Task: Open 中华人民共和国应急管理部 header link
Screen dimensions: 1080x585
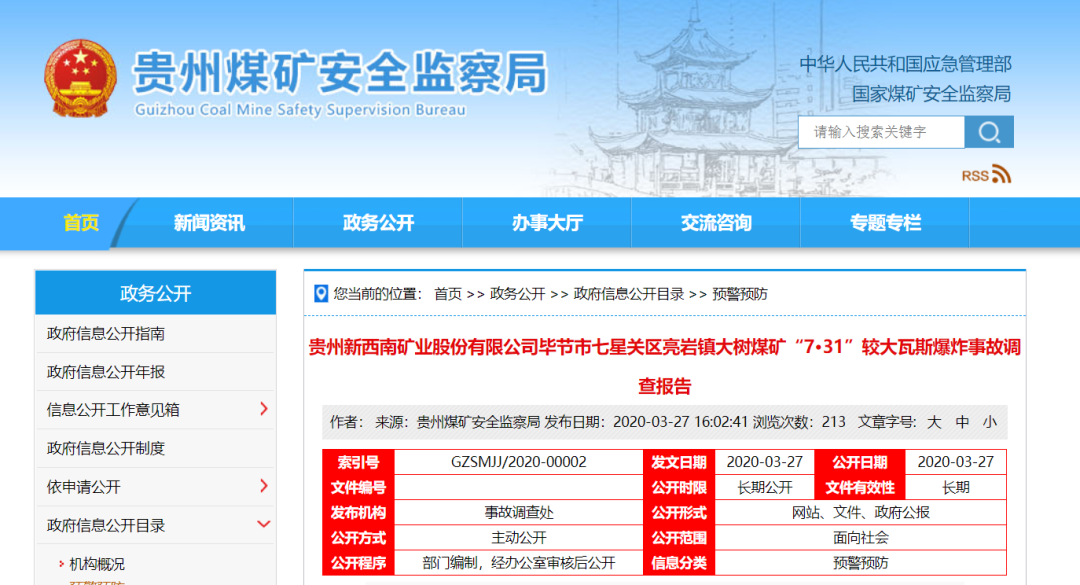Action: pyautogui.click(x=905, y=64)
